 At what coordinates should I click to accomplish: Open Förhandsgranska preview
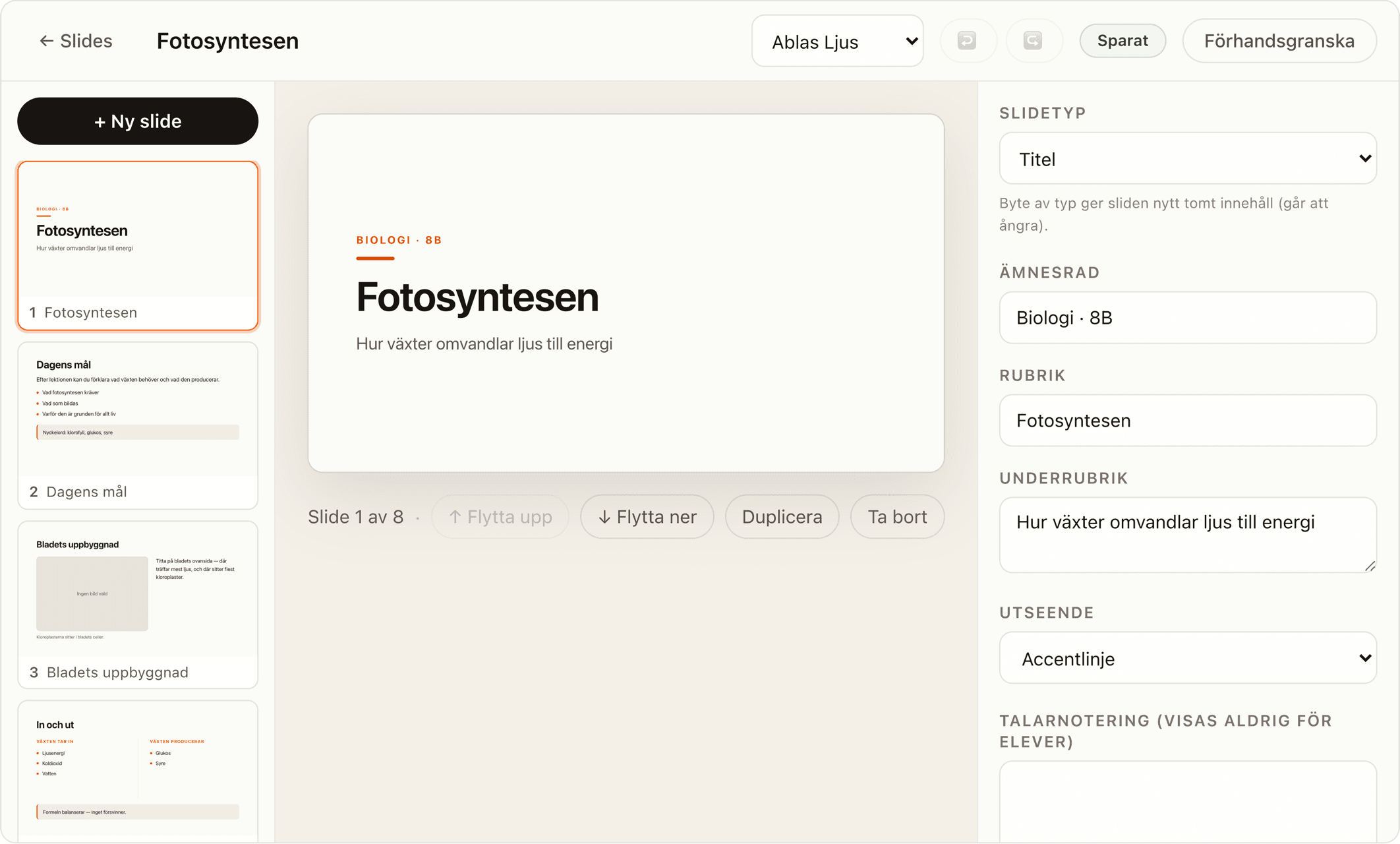1279,41
